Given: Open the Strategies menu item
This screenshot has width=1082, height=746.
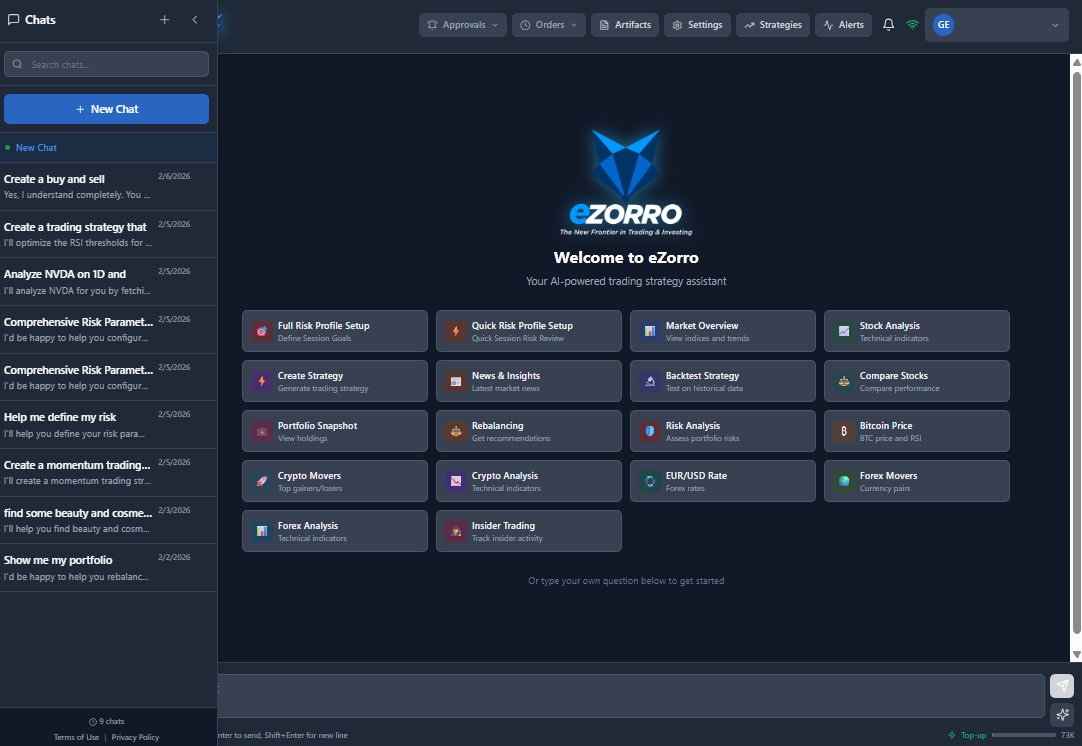Looking at the screenshot, I should [x=773, y=25].
